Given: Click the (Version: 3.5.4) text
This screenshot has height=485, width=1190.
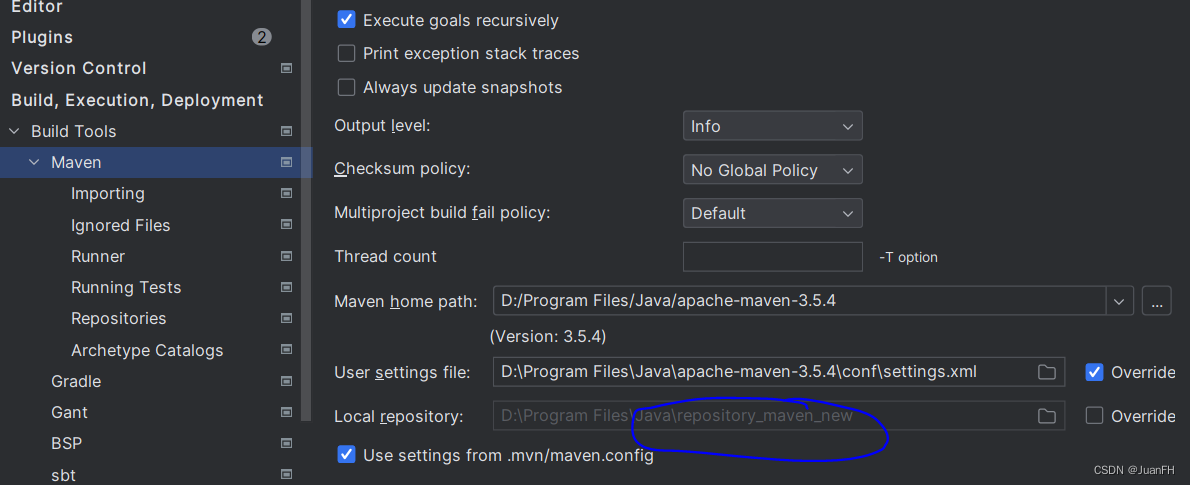Looking at the screenshot, I should click(x=548, y=335).
